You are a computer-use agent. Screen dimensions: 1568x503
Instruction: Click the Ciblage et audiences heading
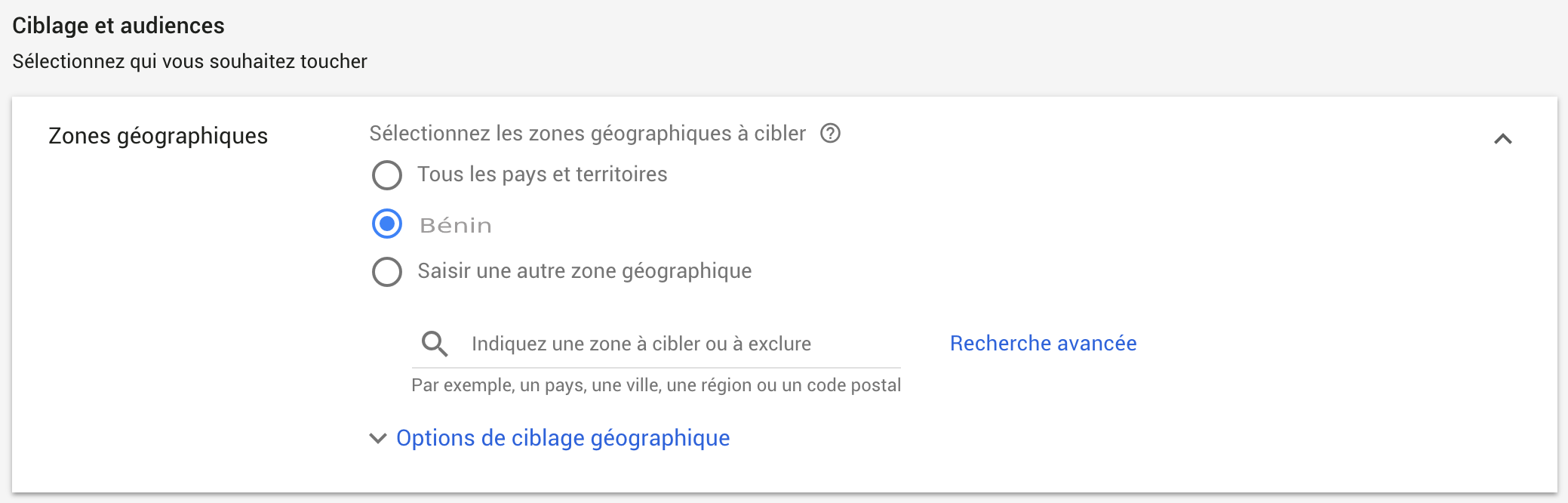point(118,26)
